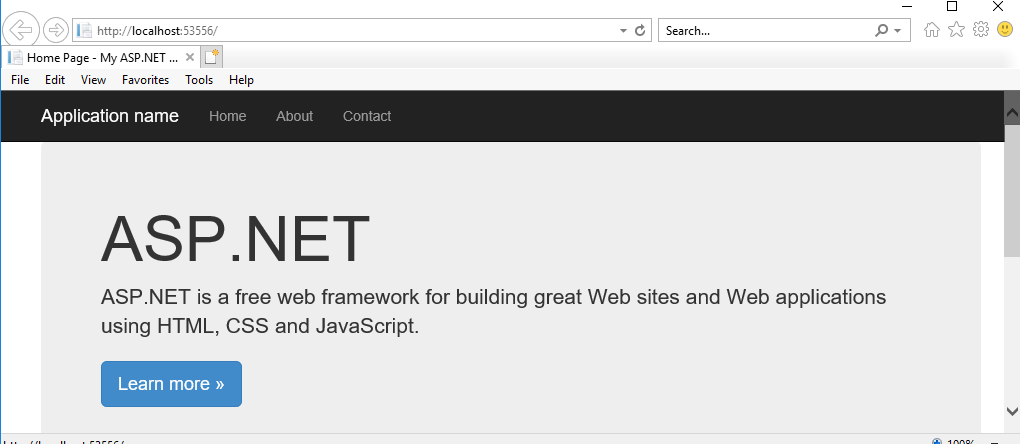This screenshot has width=1020, height=444.
Task: Click the magnifier search icon
Action: click(x=881, y=31)
